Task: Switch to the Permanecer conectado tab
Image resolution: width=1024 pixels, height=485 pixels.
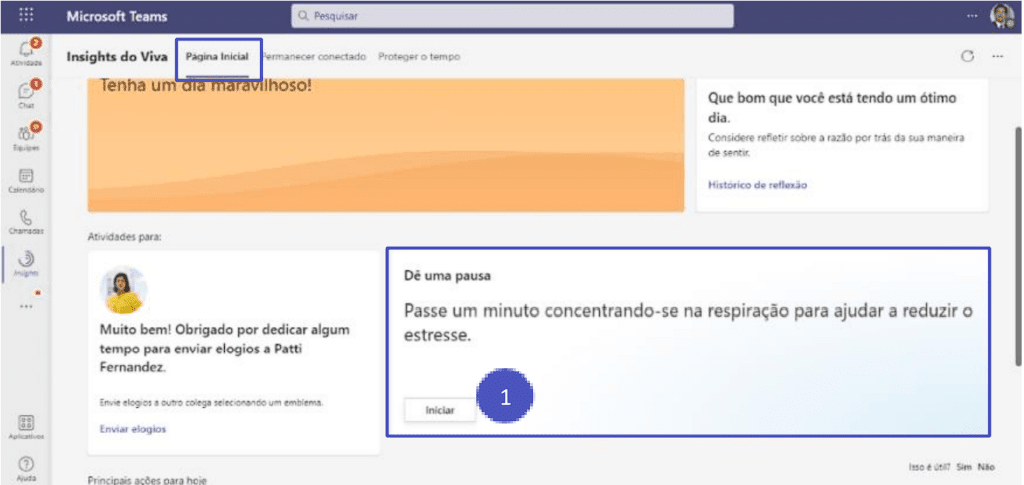Action: pyautogui.click(x=313, y=57)
